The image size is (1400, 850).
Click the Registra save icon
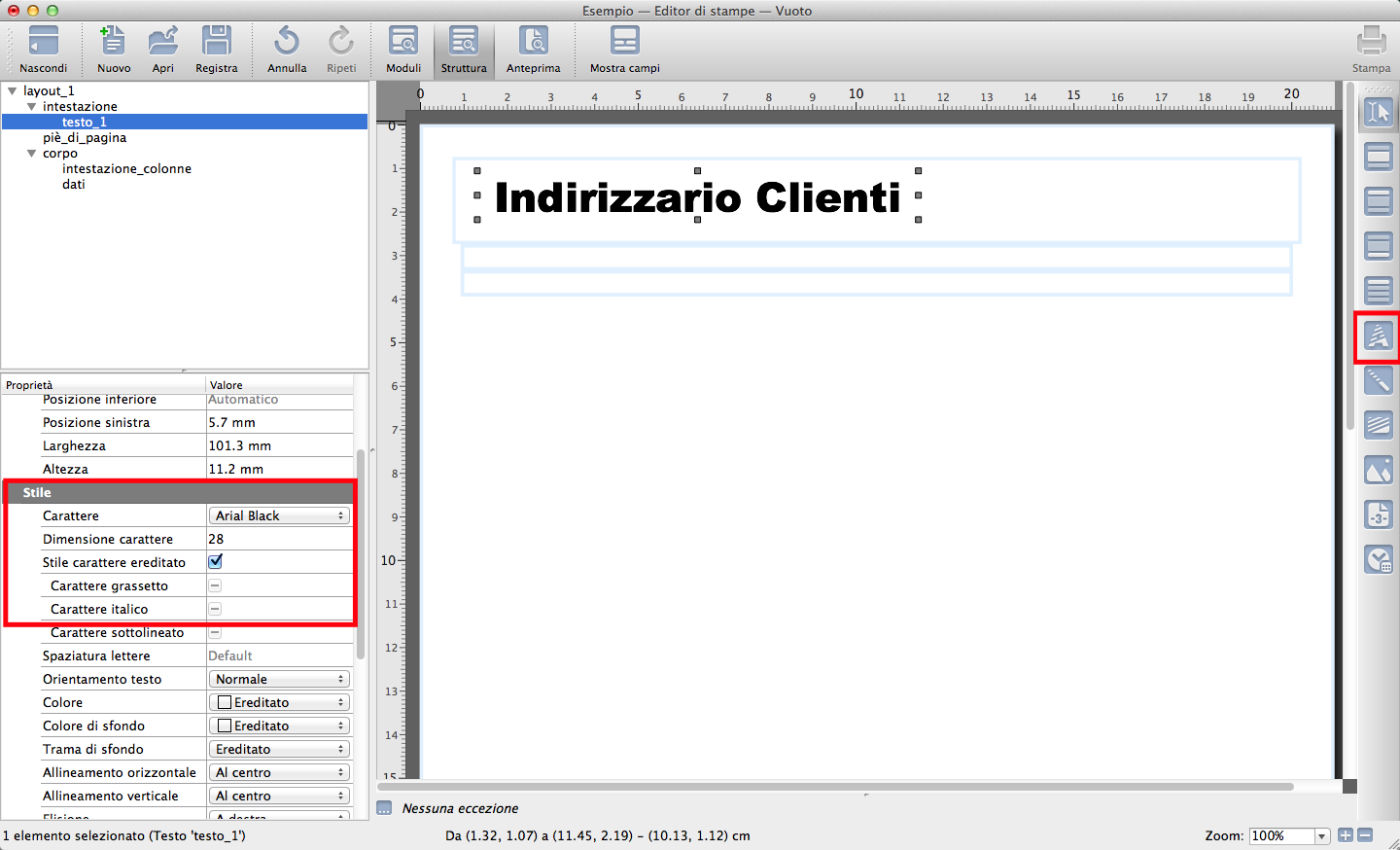216,42
